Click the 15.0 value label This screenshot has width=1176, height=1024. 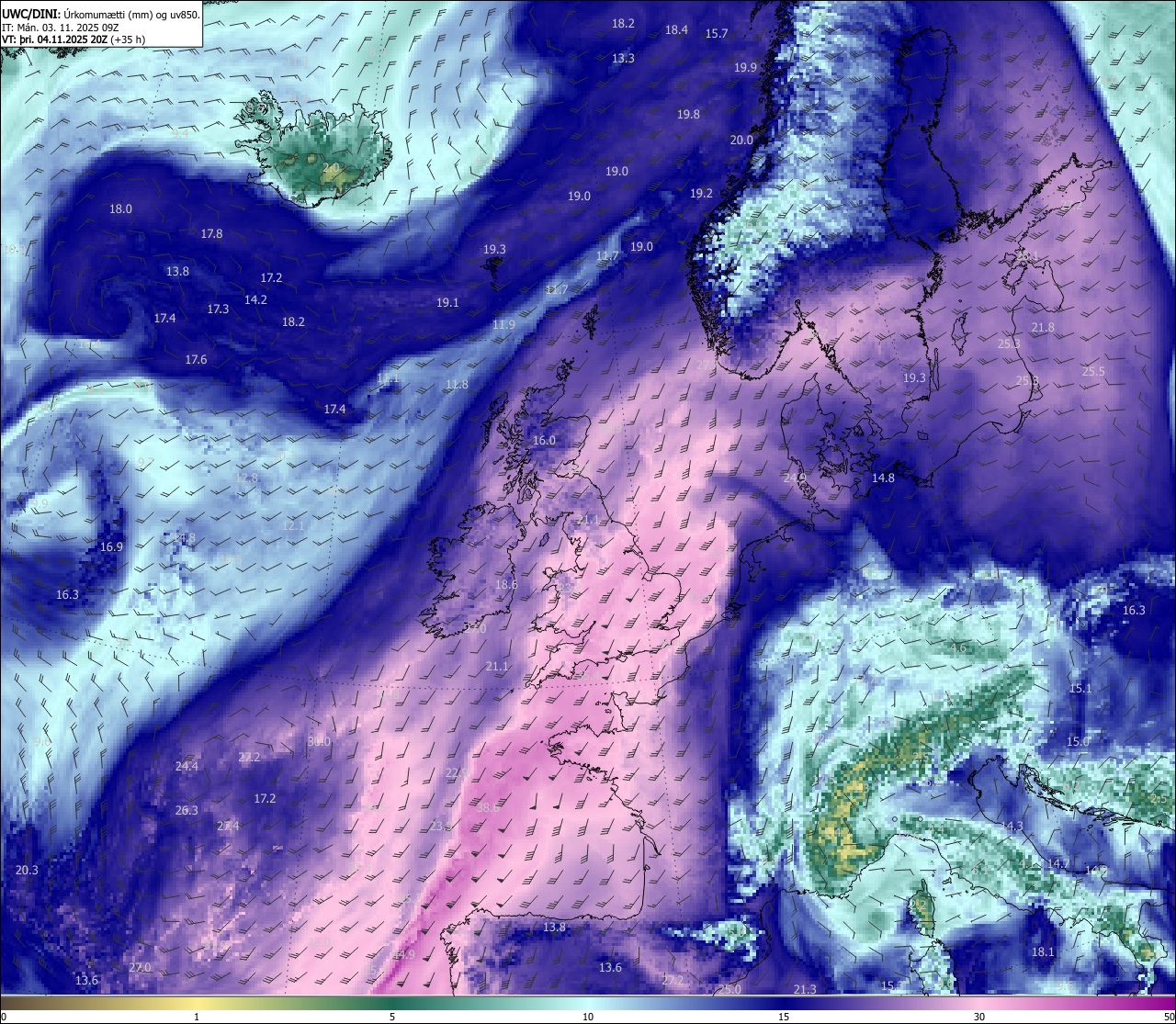tap(1078, 741)
